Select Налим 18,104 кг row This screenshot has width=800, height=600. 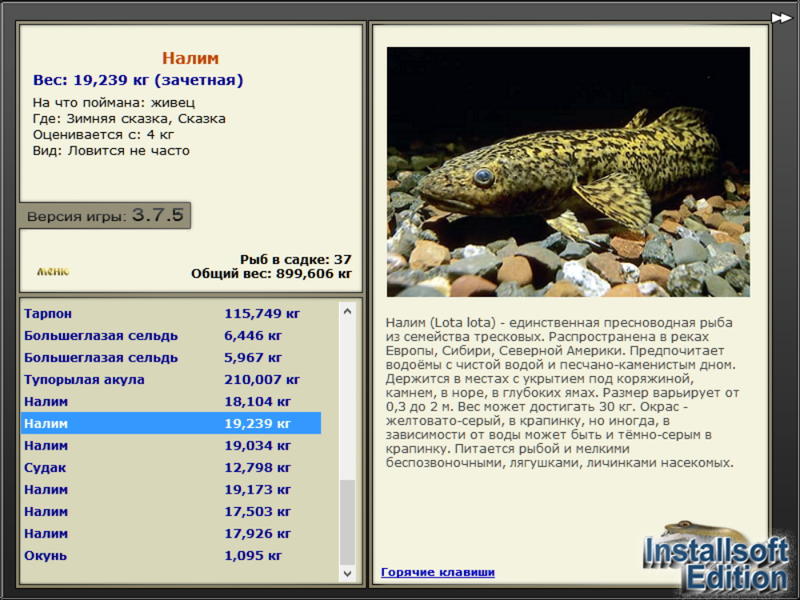pos(171,401)
